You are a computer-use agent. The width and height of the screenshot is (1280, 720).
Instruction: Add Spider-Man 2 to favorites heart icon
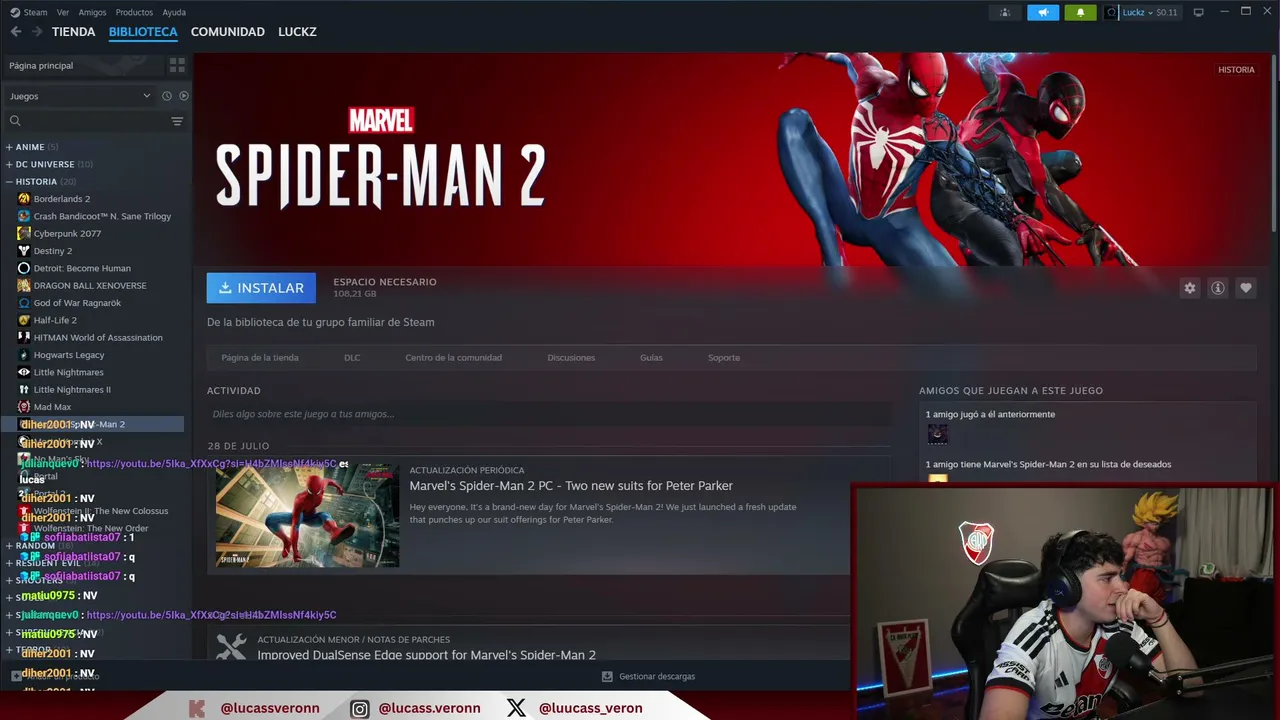1245,288
